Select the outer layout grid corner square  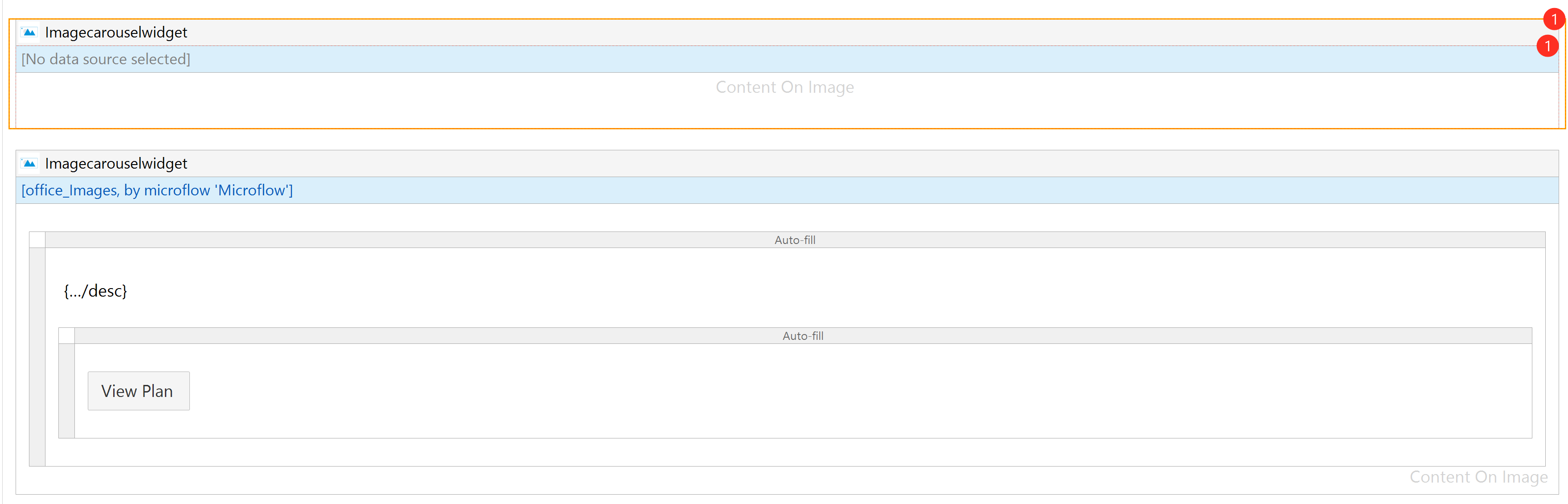click(x=37, y=240)
